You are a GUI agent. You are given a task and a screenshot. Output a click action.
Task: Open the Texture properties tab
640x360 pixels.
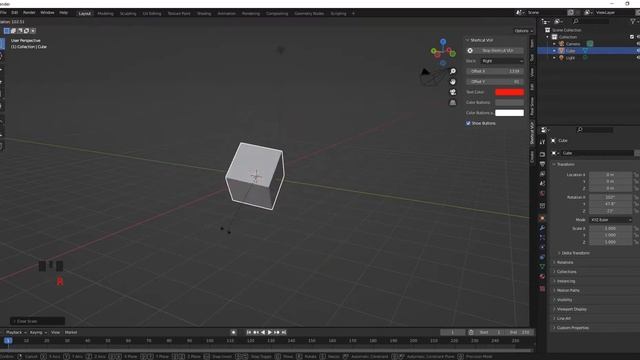click(x=542, y=289)
